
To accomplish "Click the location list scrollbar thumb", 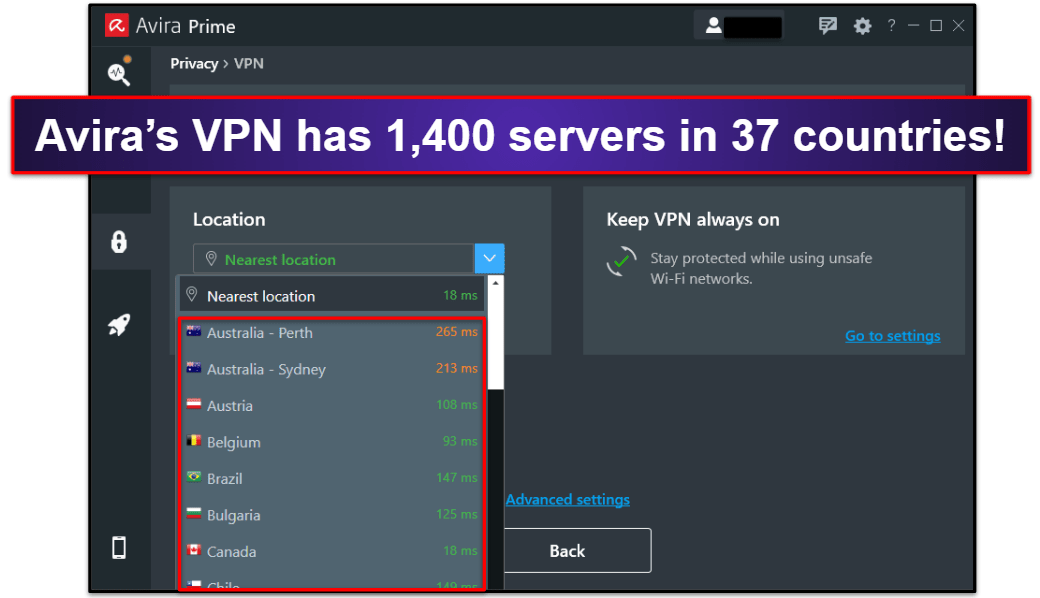I will pyautogui.click(x=495, y=339).
